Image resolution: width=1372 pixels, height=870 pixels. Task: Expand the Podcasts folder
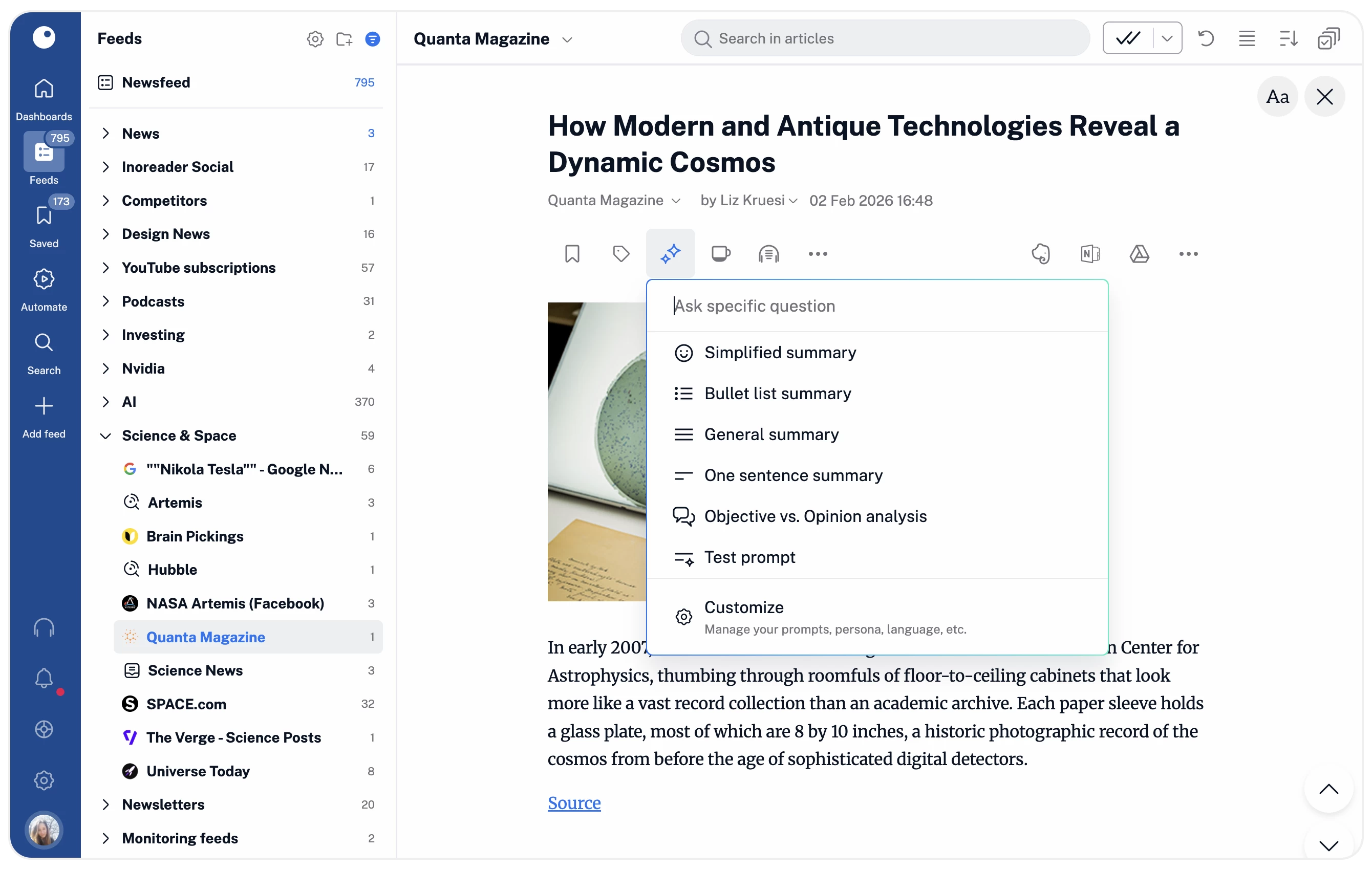[x=105, y=301]
